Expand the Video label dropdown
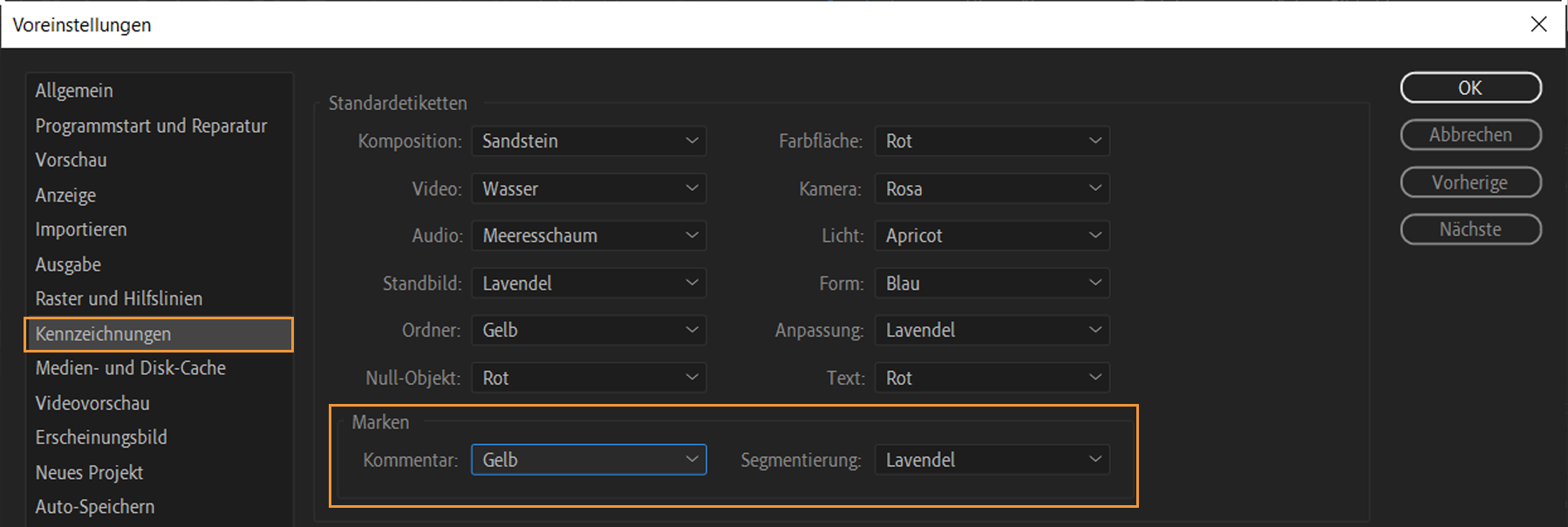Screen dimensions: 1568x527 589,188
